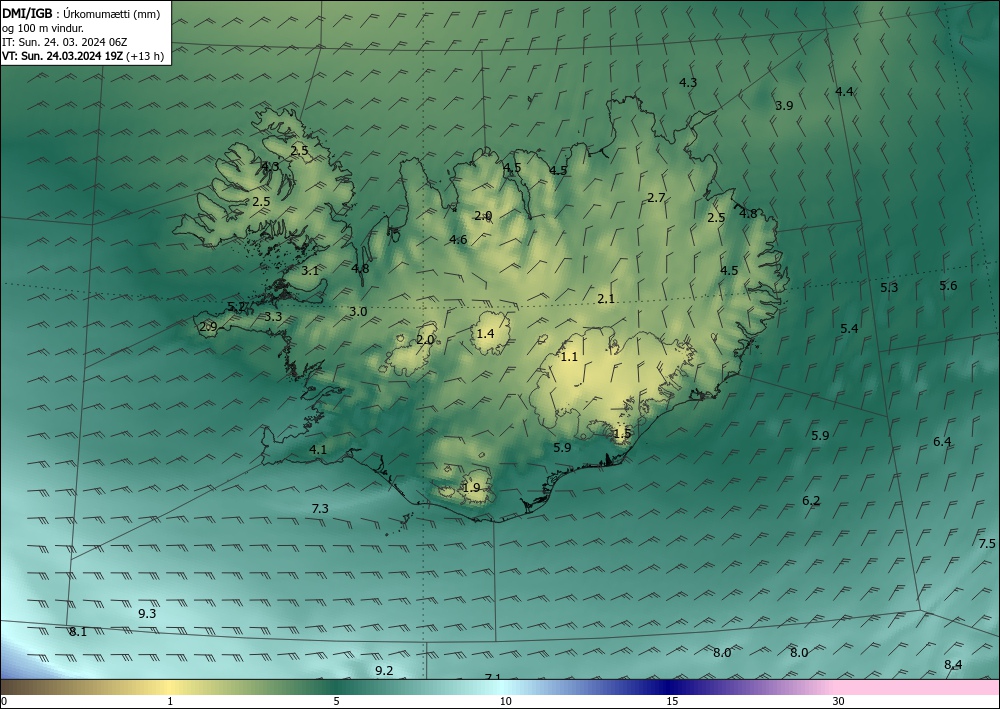Click the 8.4 value near the bottom right

[953, 665]
